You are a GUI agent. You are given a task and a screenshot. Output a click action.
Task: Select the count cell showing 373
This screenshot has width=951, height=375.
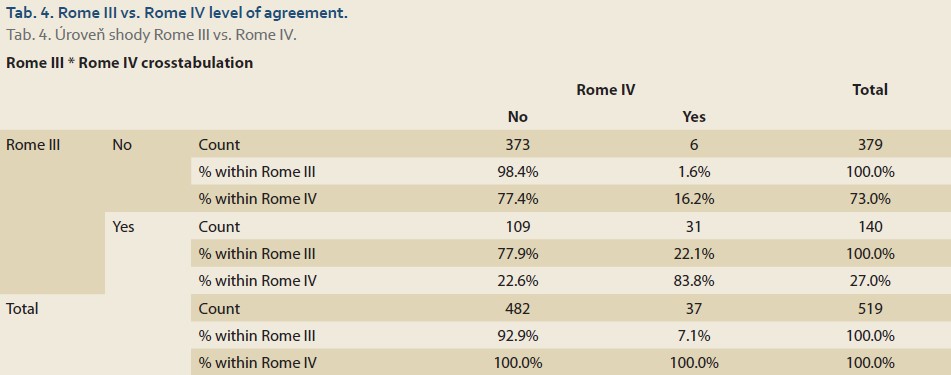click(517, 144)
